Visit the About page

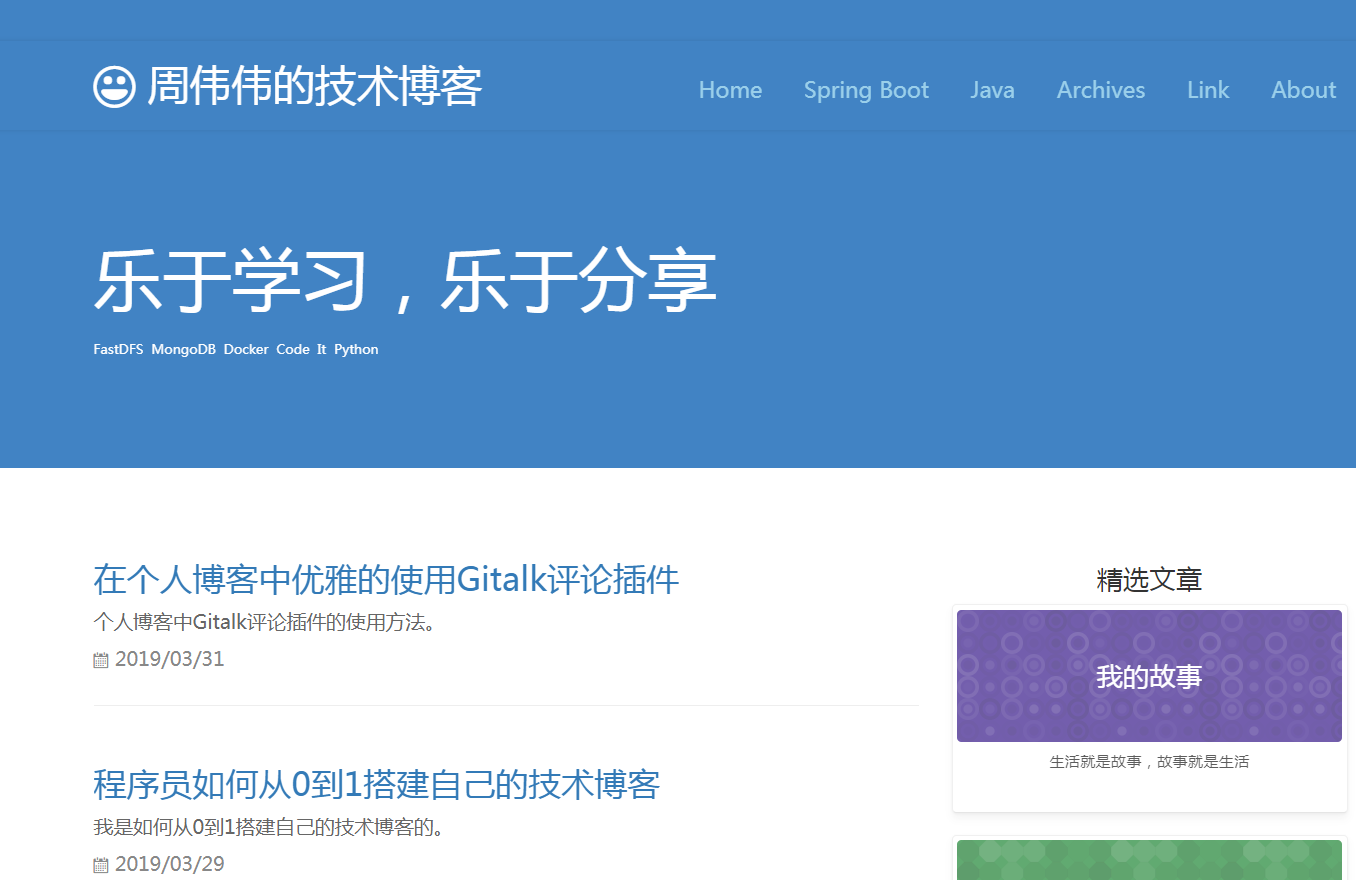(1303, 90)
